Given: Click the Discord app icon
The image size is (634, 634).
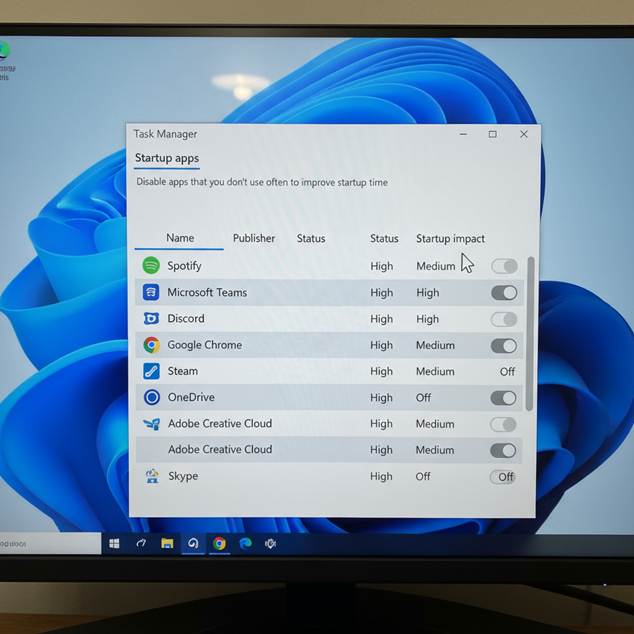Looking at the screenshot, I should coord(151,319).
